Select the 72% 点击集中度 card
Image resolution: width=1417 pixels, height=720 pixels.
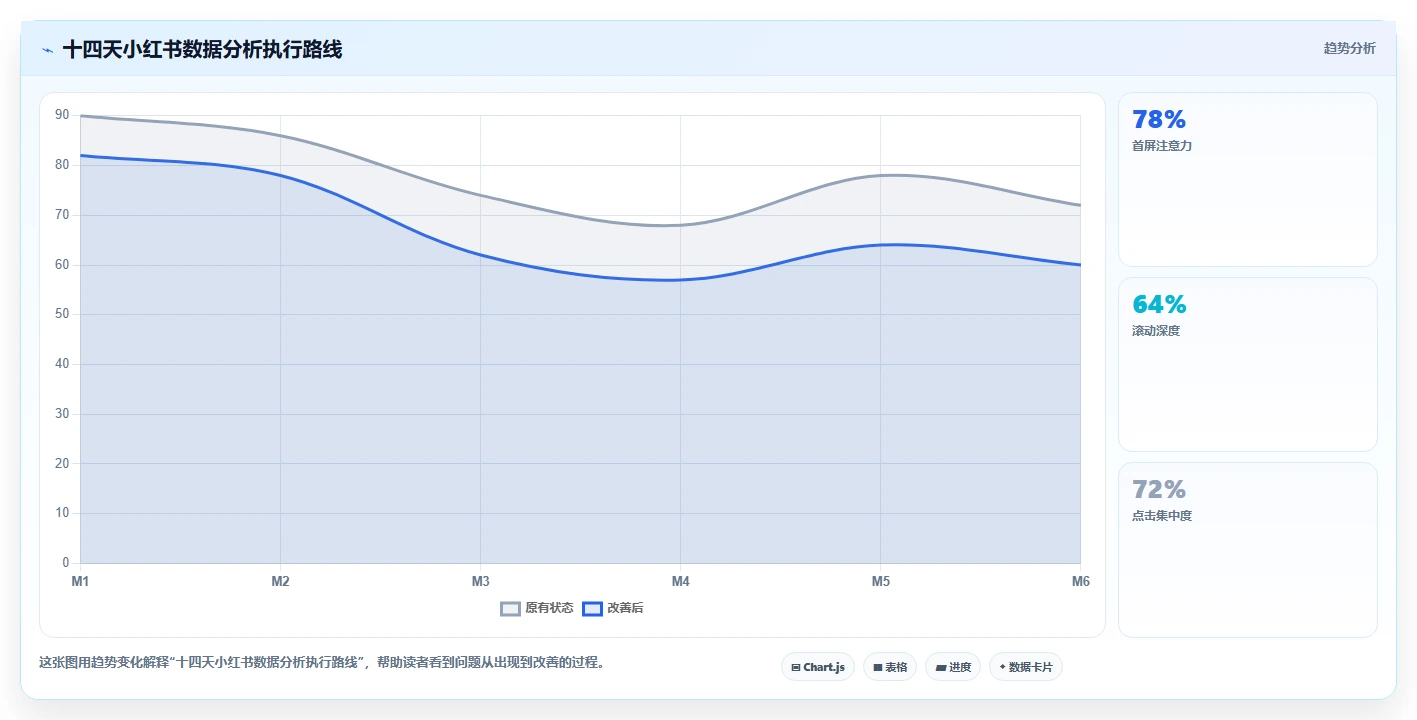point(1247,549)
